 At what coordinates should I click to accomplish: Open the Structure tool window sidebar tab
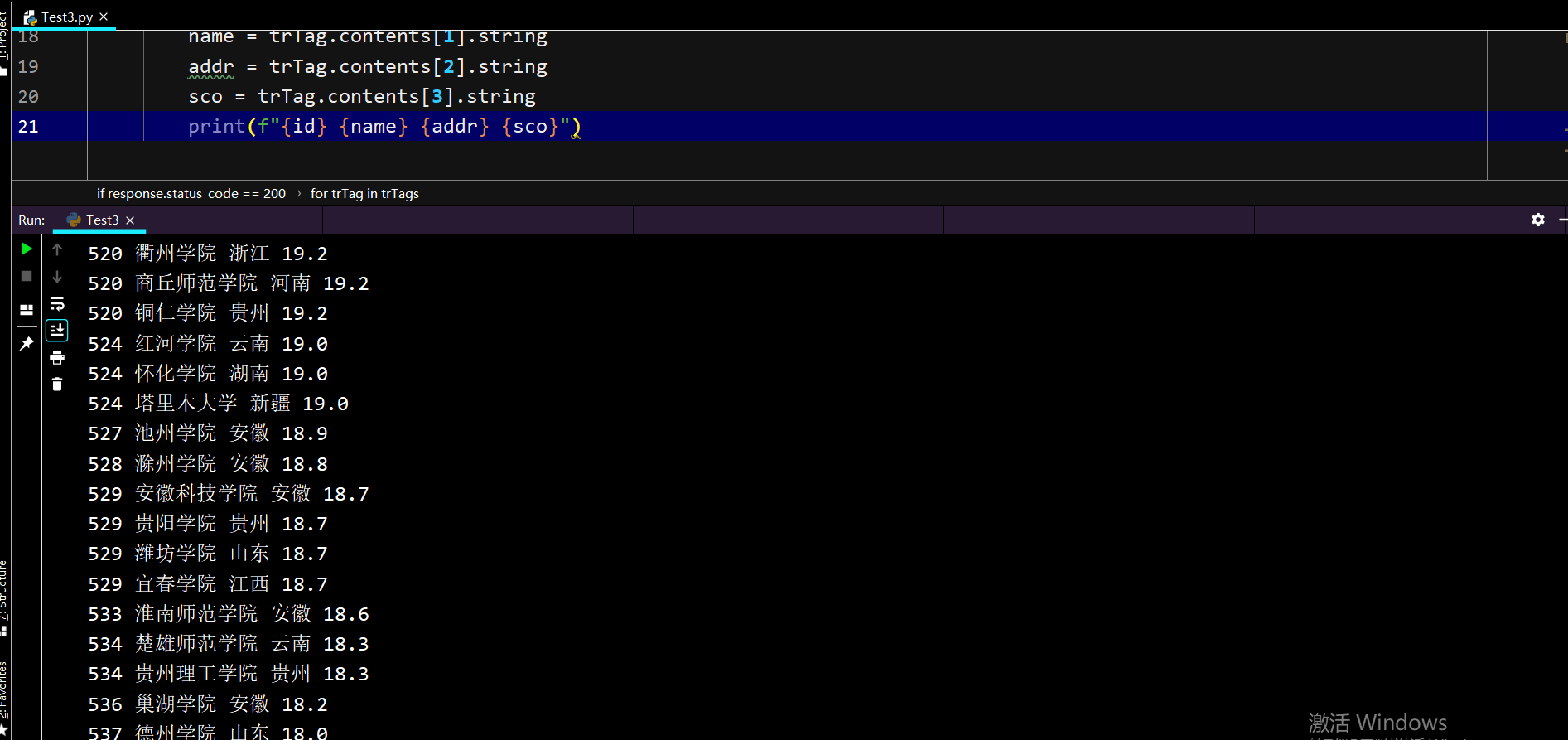click(4, 598)
